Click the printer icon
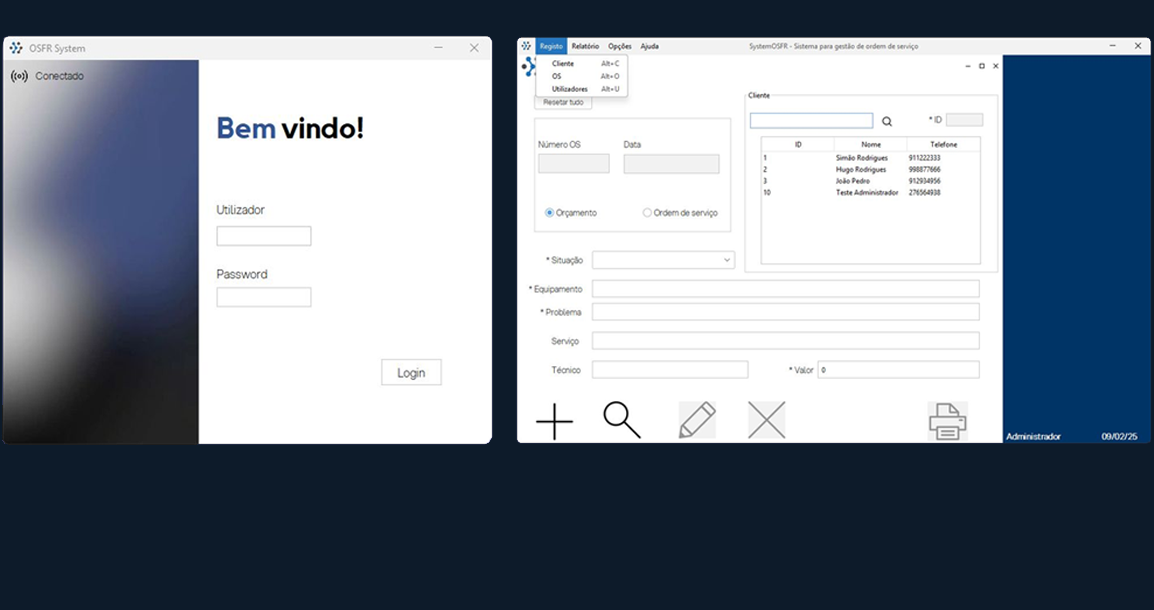Image resolution: width=1154 pixels, height=610 pixels. click(x=947, y=421)
